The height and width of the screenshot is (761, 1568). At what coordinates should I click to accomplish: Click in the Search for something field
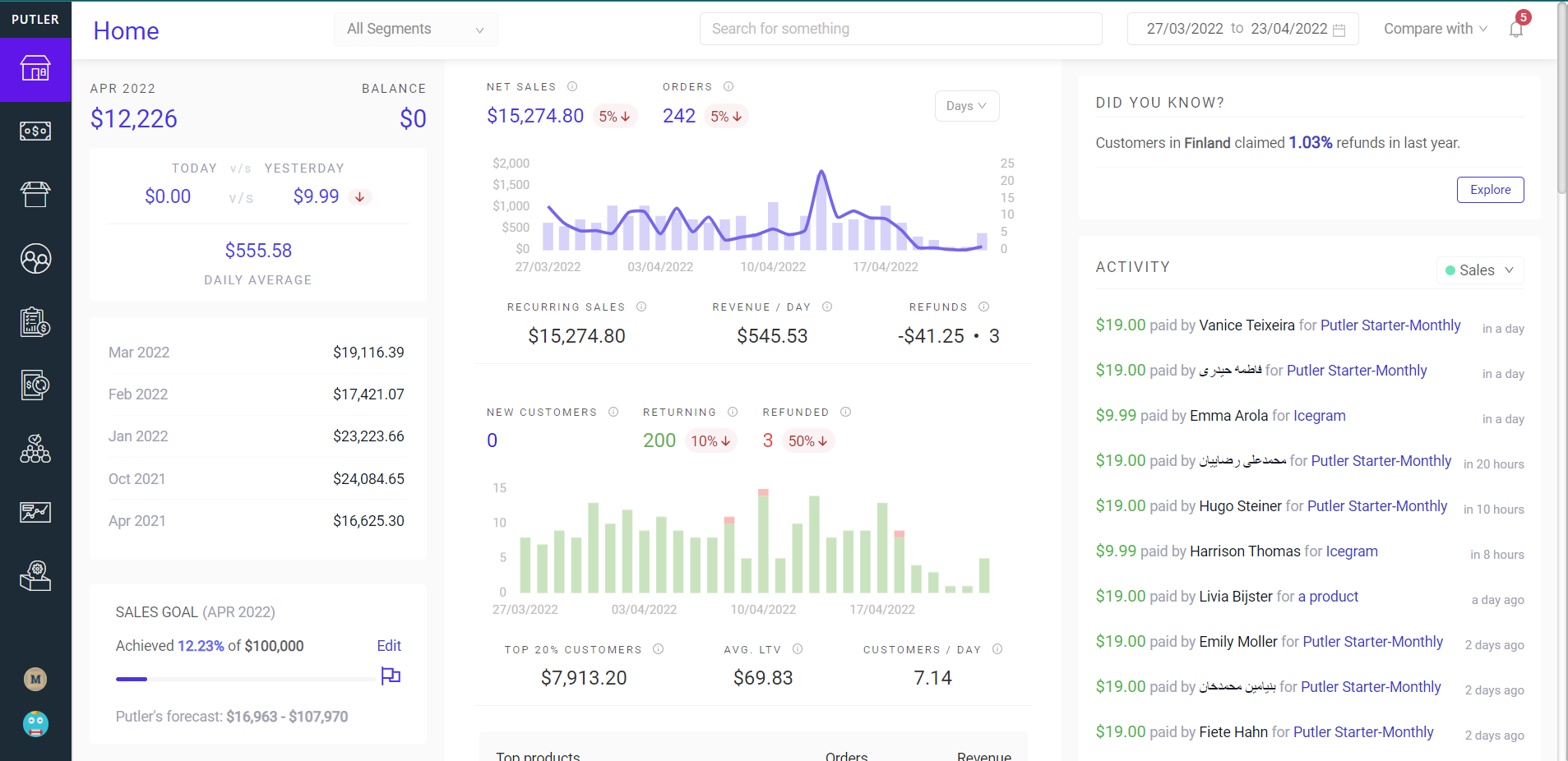900,29
